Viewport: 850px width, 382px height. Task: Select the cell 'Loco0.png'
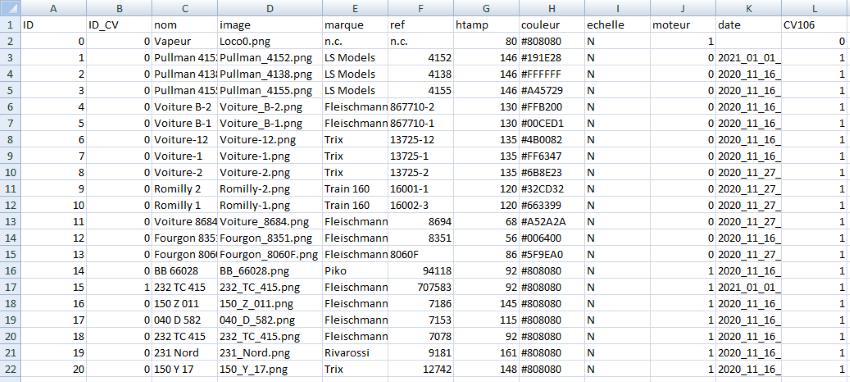click(270, 42)
